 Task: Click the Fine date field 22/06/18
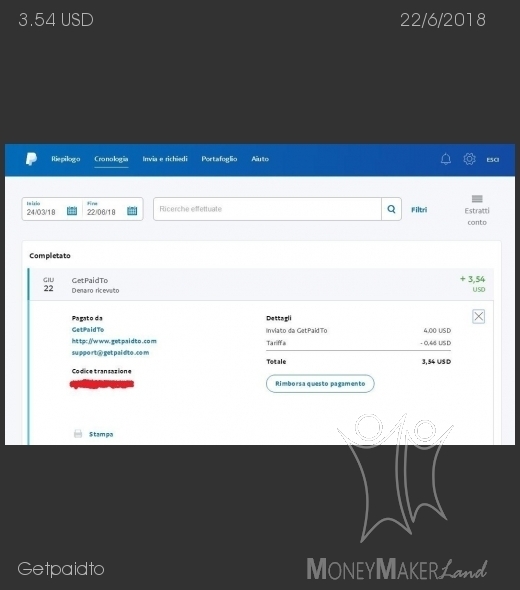(113, 209)
